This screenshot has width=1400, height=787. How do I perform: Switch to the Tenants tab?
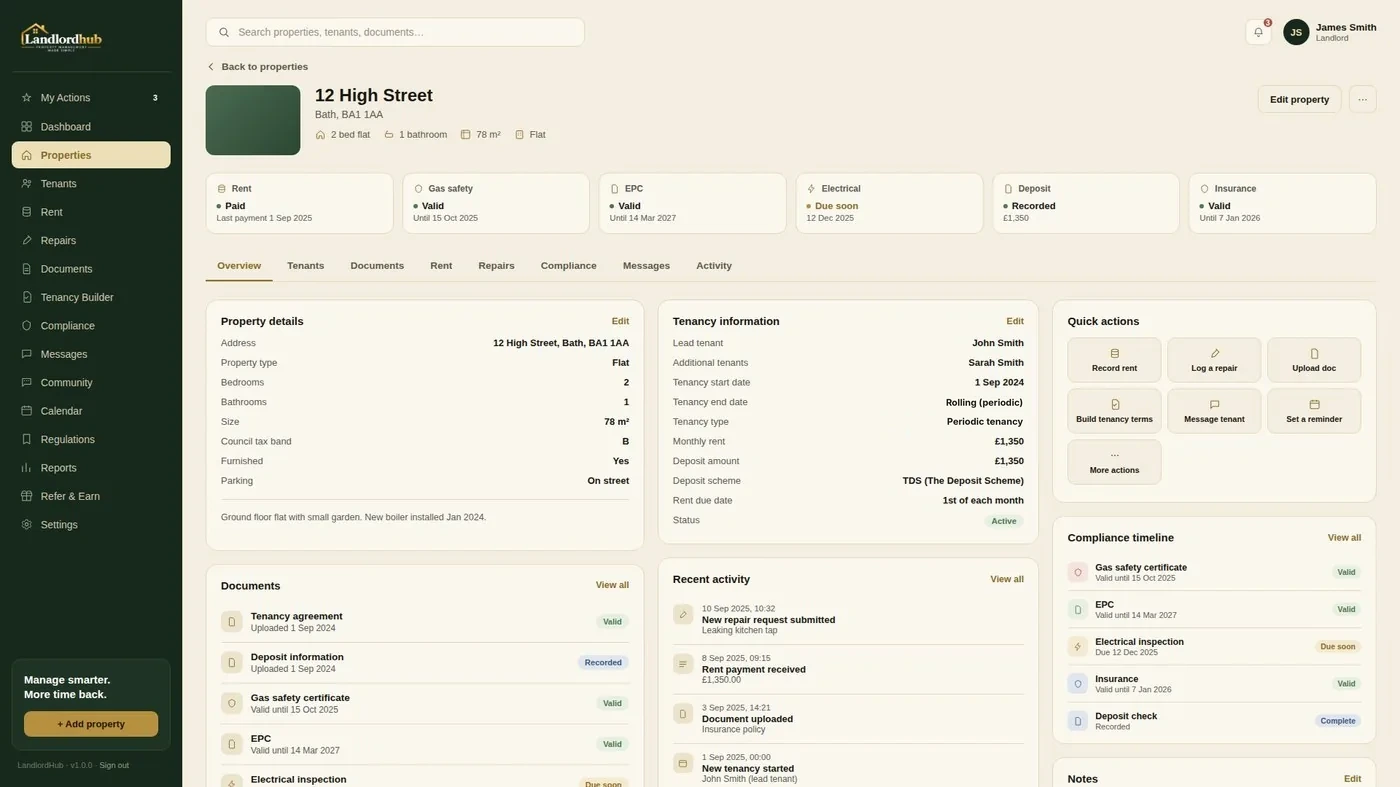point(305,266)
